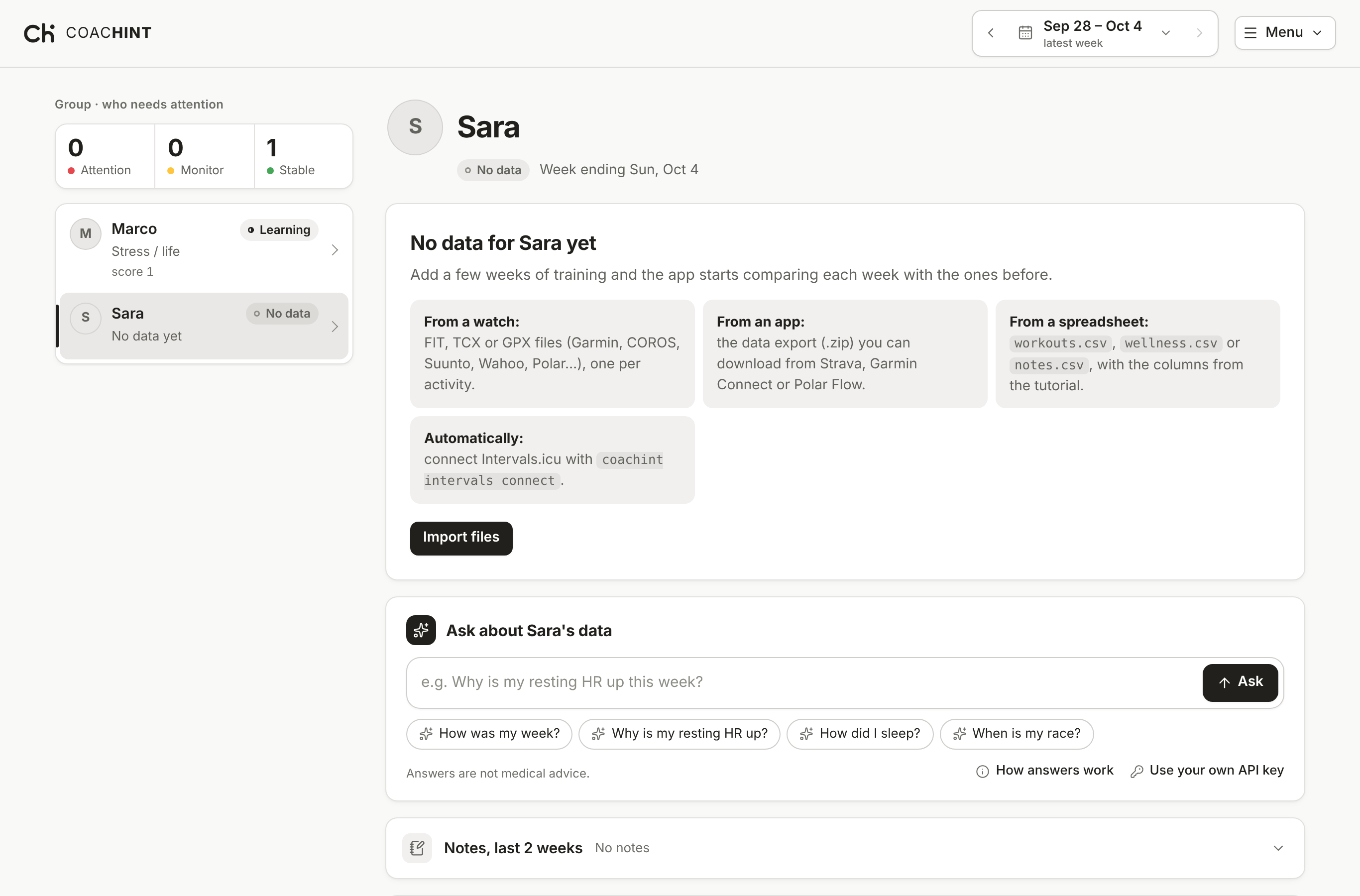
Task: Click the CoachHint logo
Action: pyautogui.click(x=88, y=32)
